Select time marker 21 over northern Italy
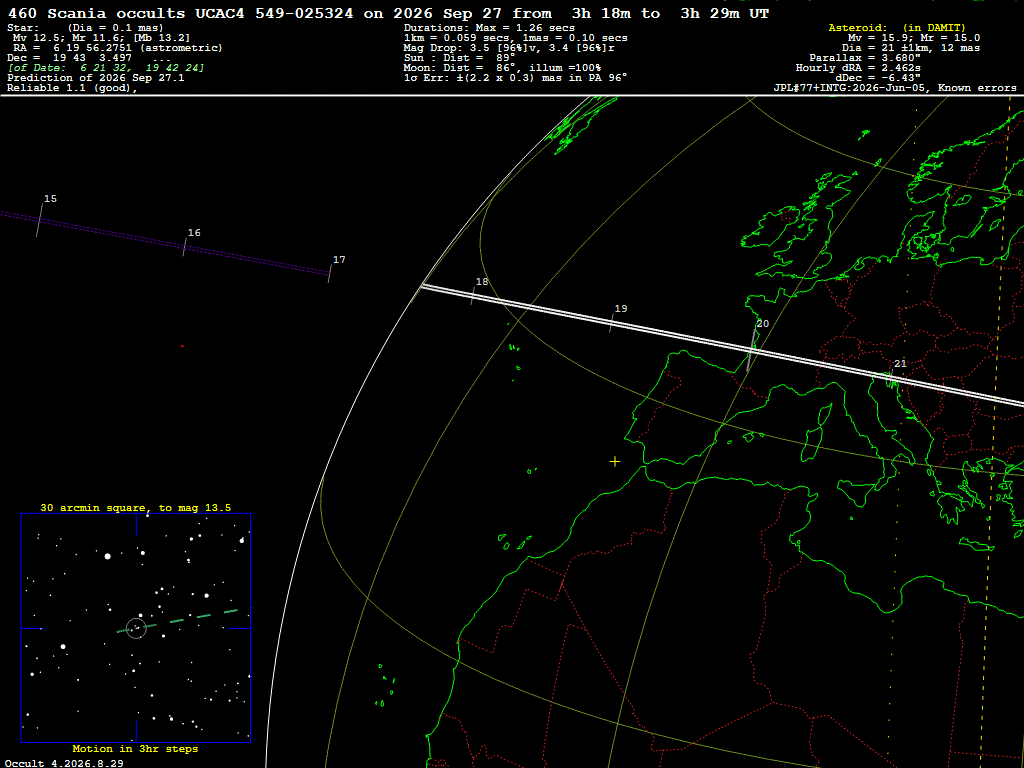 [x=900, y=364]
